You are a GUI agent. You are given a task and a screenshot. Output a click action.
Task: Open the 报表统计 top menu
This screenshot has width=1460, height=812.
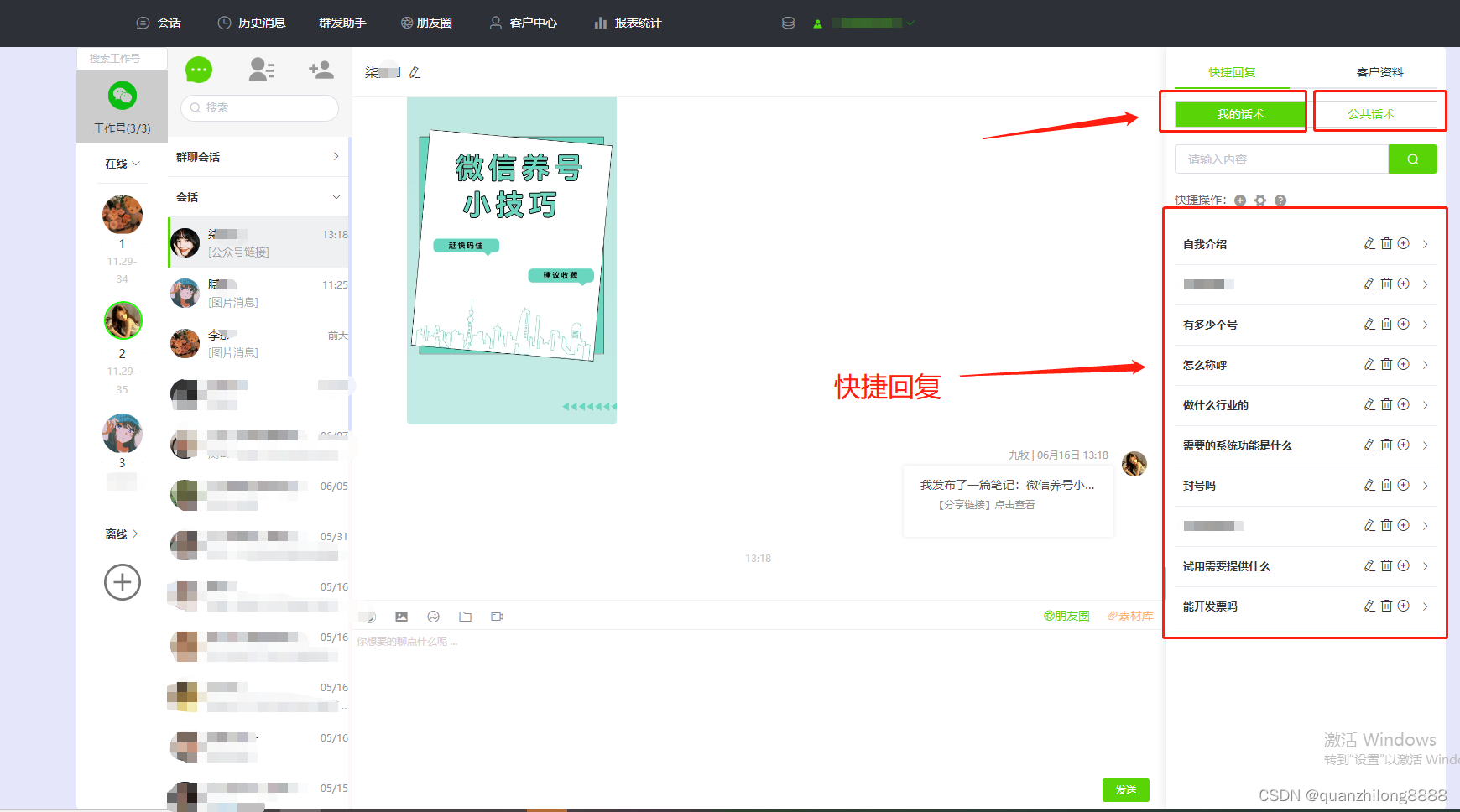coord(628,23)
